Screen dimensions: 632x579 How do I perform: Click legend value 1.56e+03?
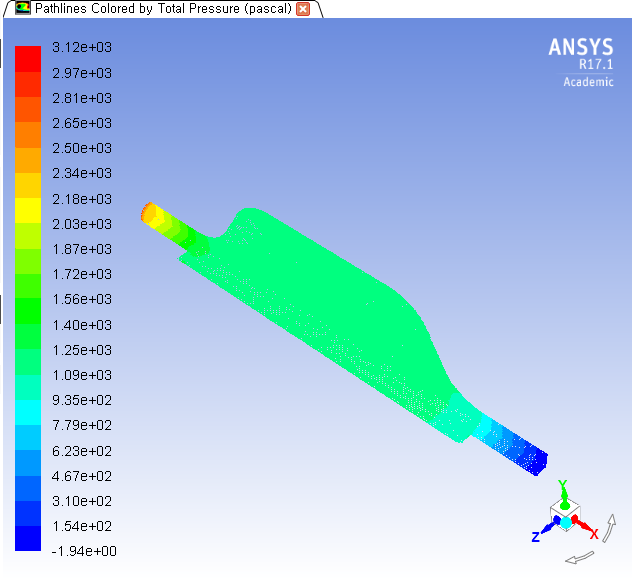[x=82, y=299]
